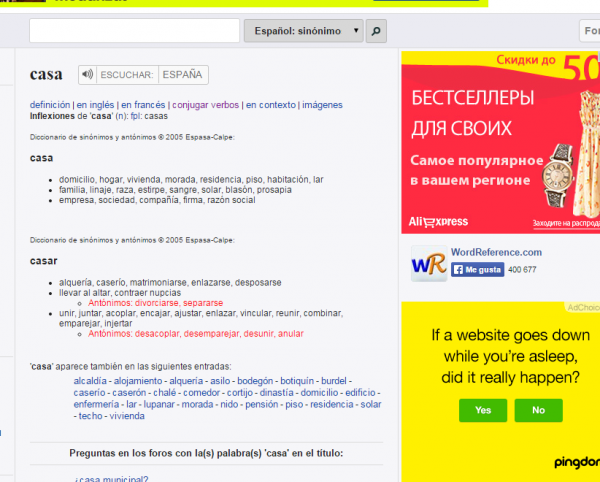Click the casar entry heading
The image size is (600, 482).
44,261
